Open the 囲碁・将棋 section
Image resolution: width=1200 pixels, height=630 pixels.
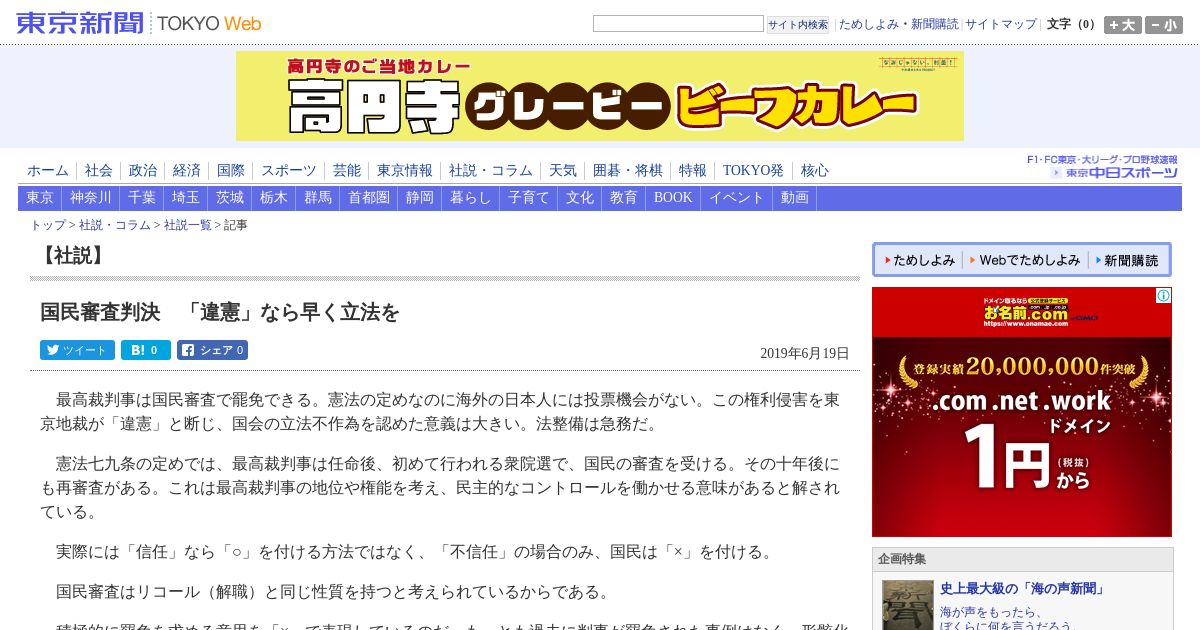point(628,170)
